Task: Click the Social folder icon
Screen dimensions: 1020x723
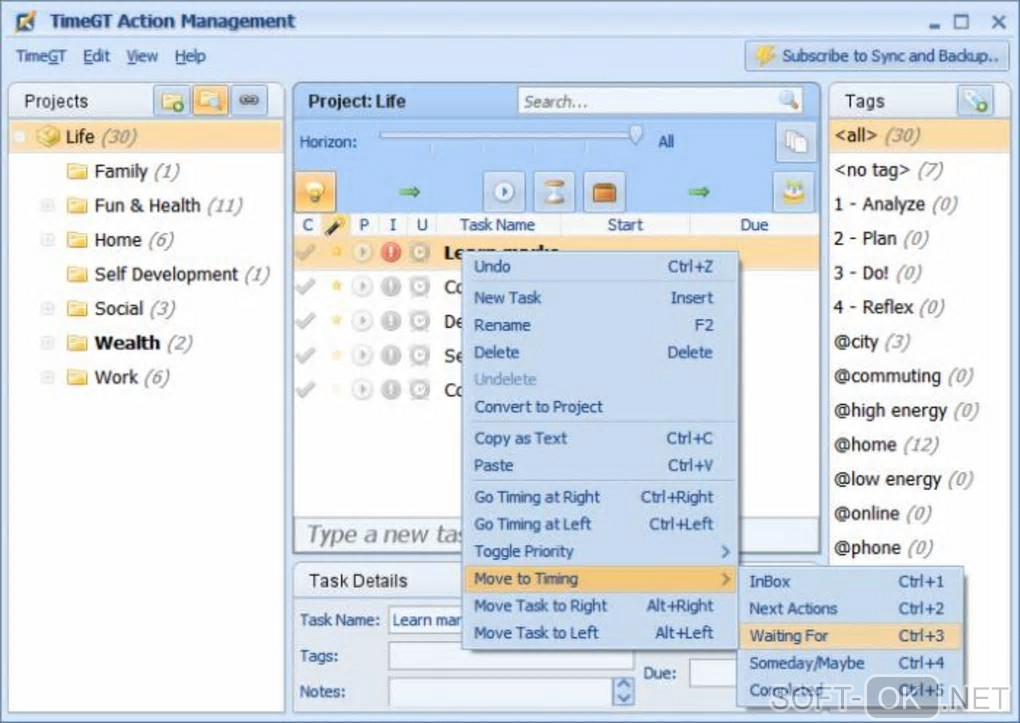Action: coord(77,308)
